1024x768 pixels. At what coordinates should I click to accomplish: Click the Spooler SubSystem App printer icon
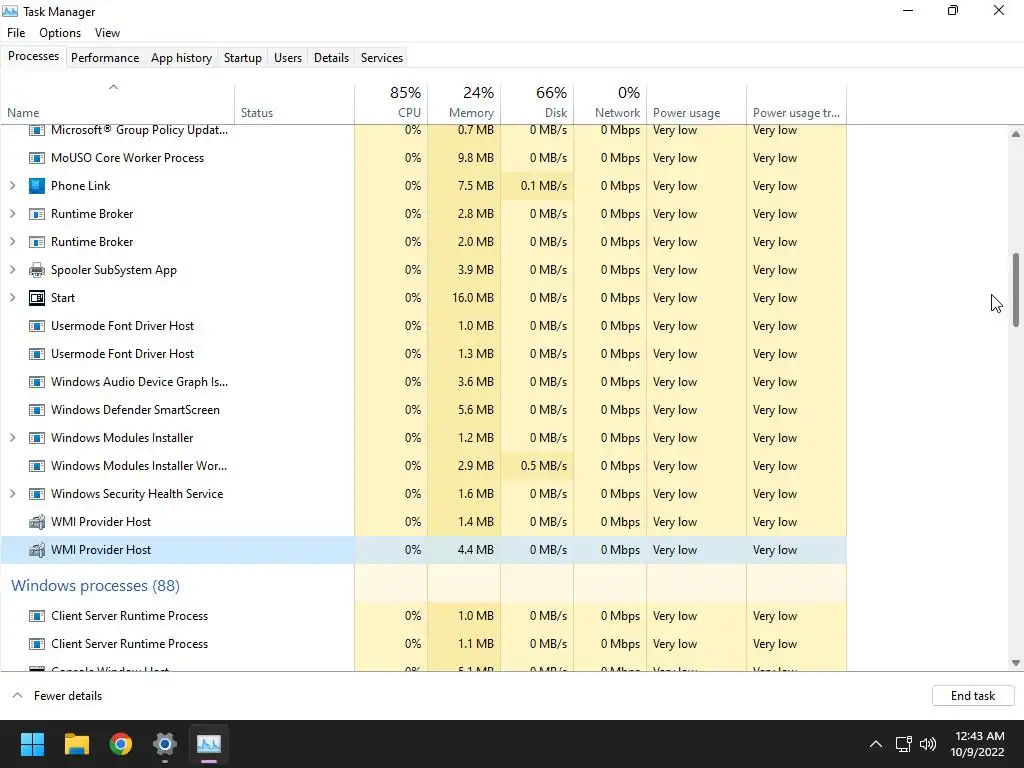point(37,270)
